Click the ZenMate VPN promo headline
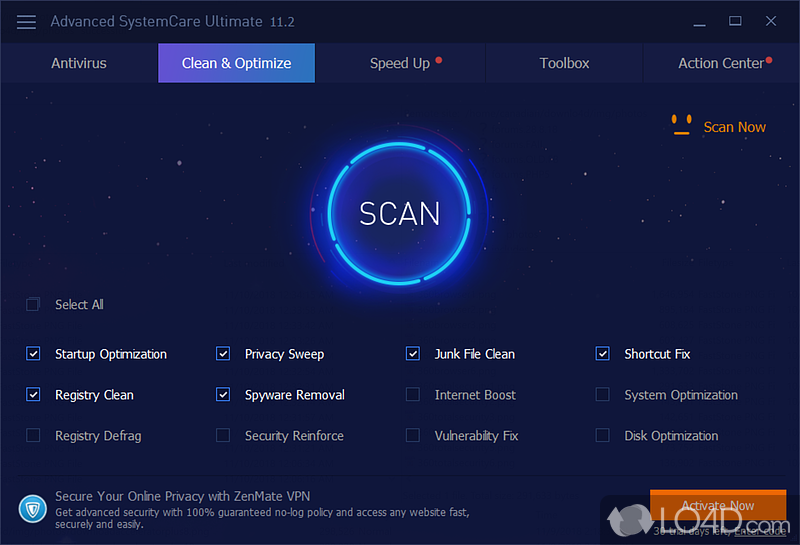This screenshot has width=800, height=545. tap(183, 496)
